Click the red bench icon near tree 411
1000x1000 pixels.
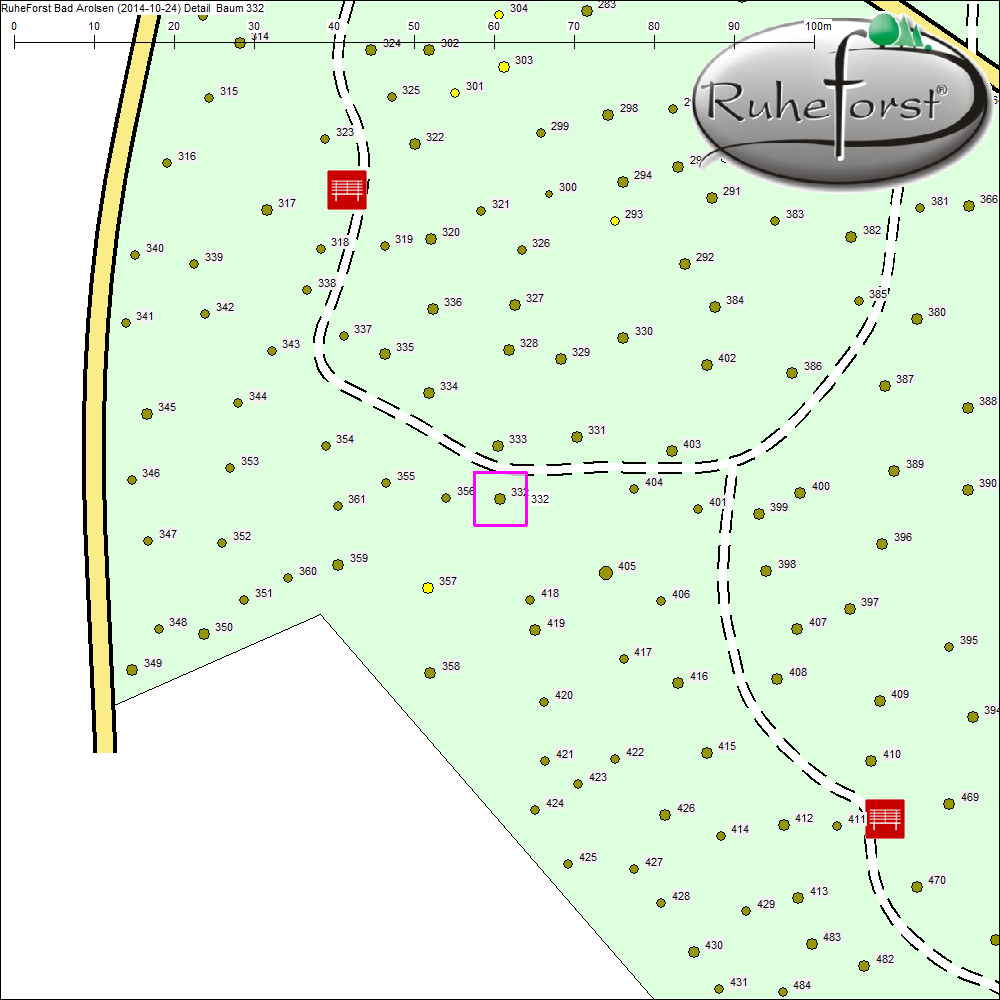pyautogui.click(x=884, y=818)
